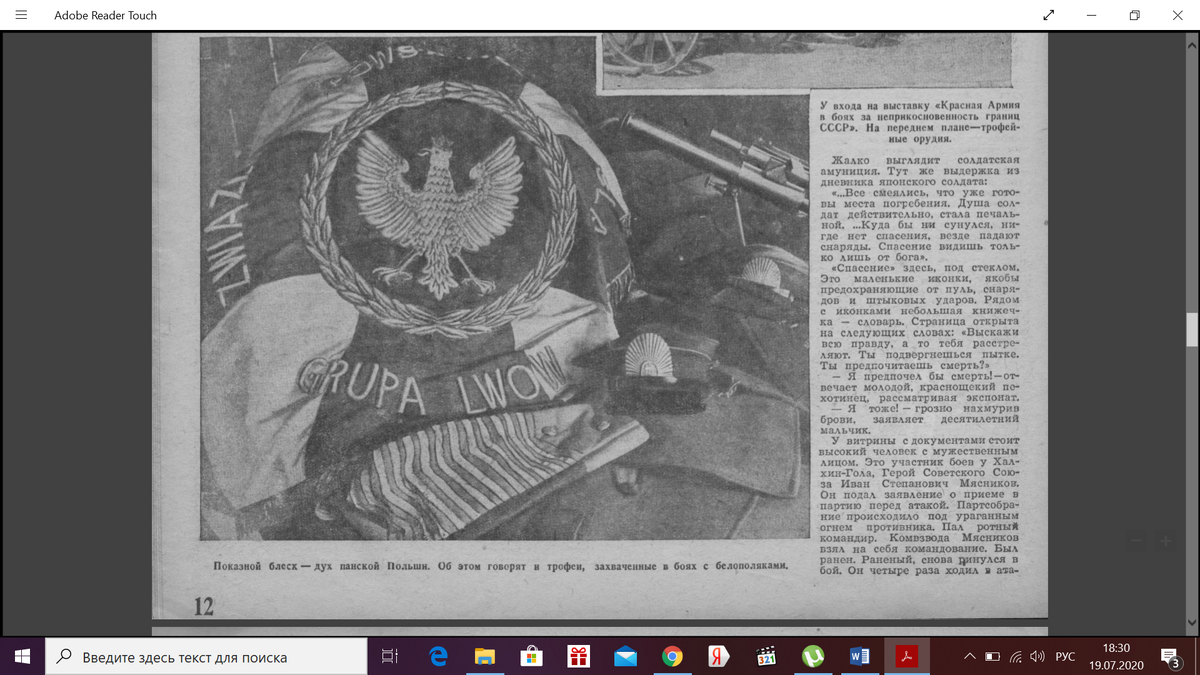Open the Windows Start menu
Viewport: 1200px width, 675px height.
[23, 657]
